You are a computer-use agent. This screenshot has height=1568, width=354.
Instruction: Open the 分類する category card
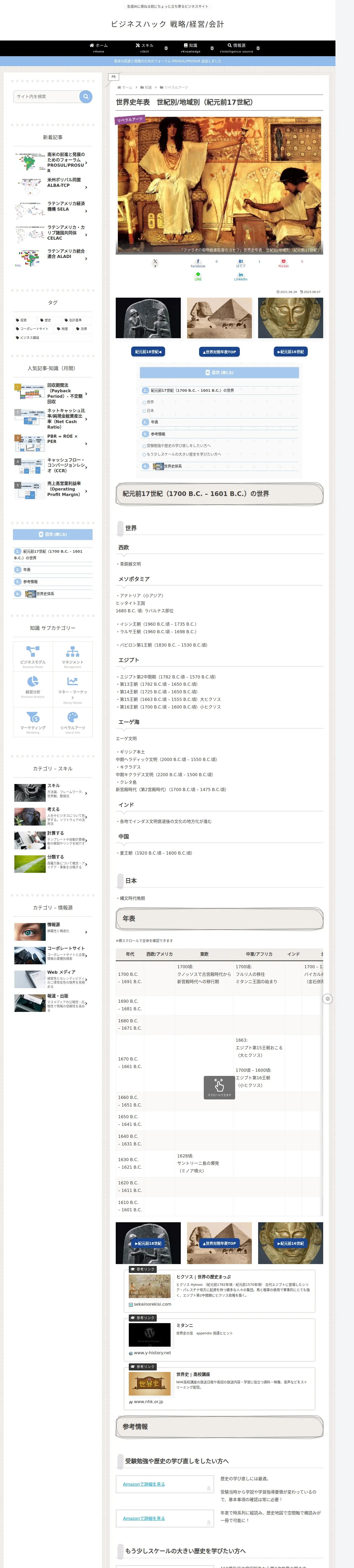(x=53, y=864)
